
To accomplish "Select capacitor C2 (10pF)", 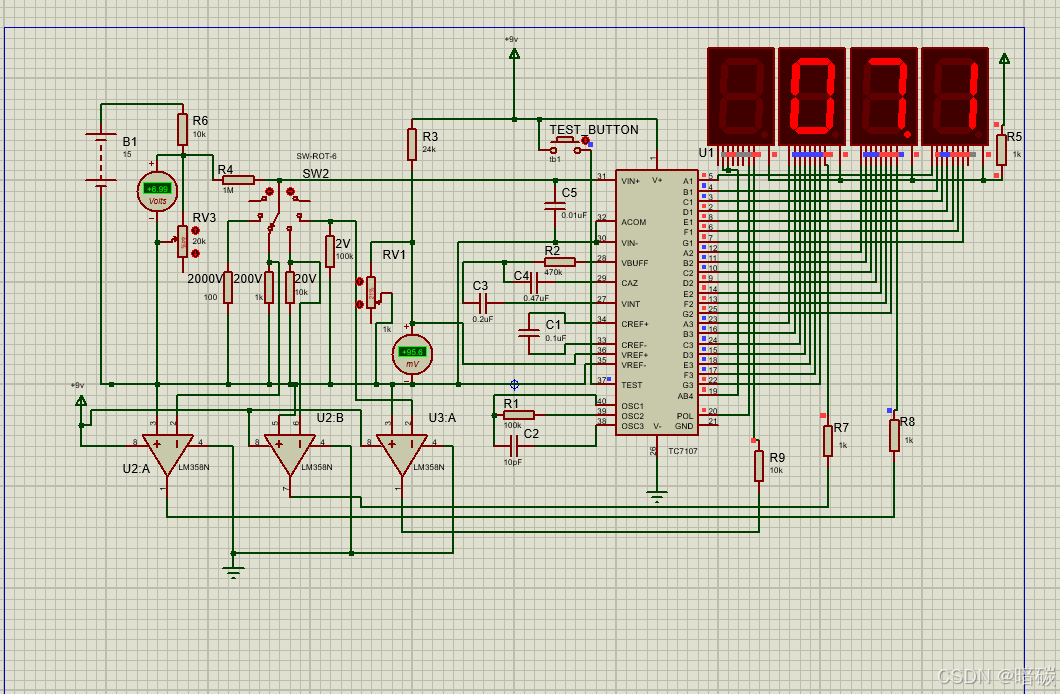I will pyautogui.click(x=513, y=446).
